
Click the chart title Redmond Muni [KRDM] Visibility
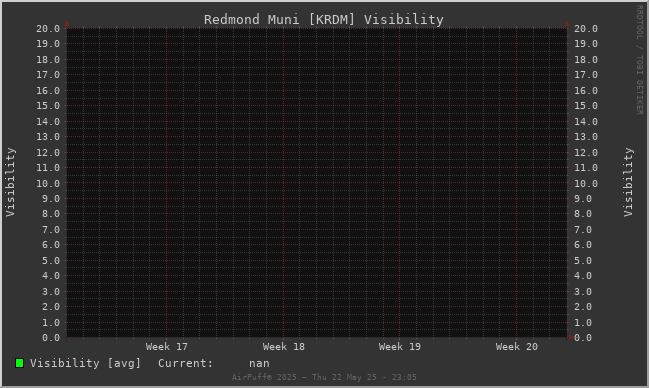[x=324, y=19]
